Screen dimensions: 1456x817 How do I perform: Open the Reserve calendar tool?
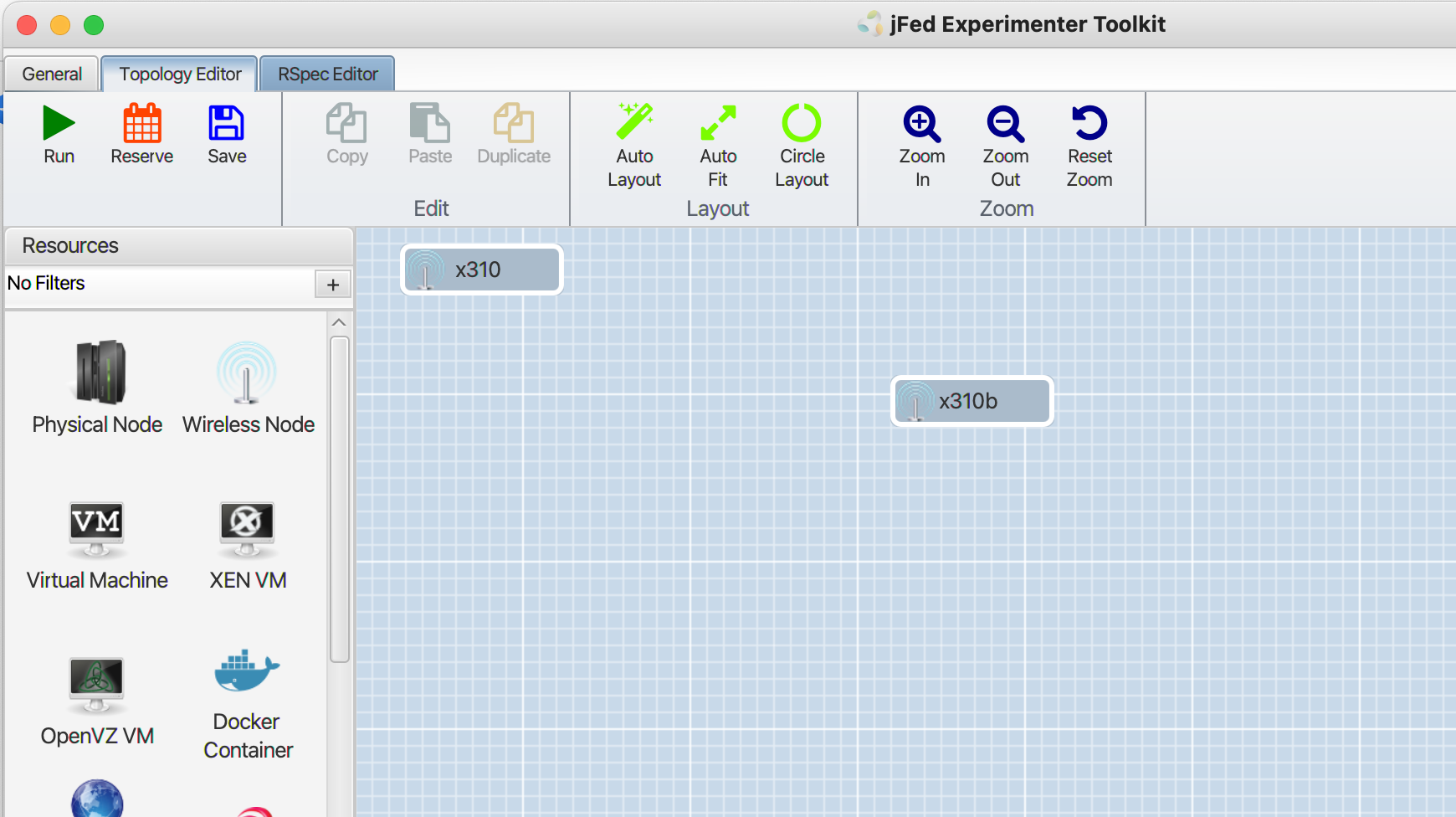pos(141,124)
